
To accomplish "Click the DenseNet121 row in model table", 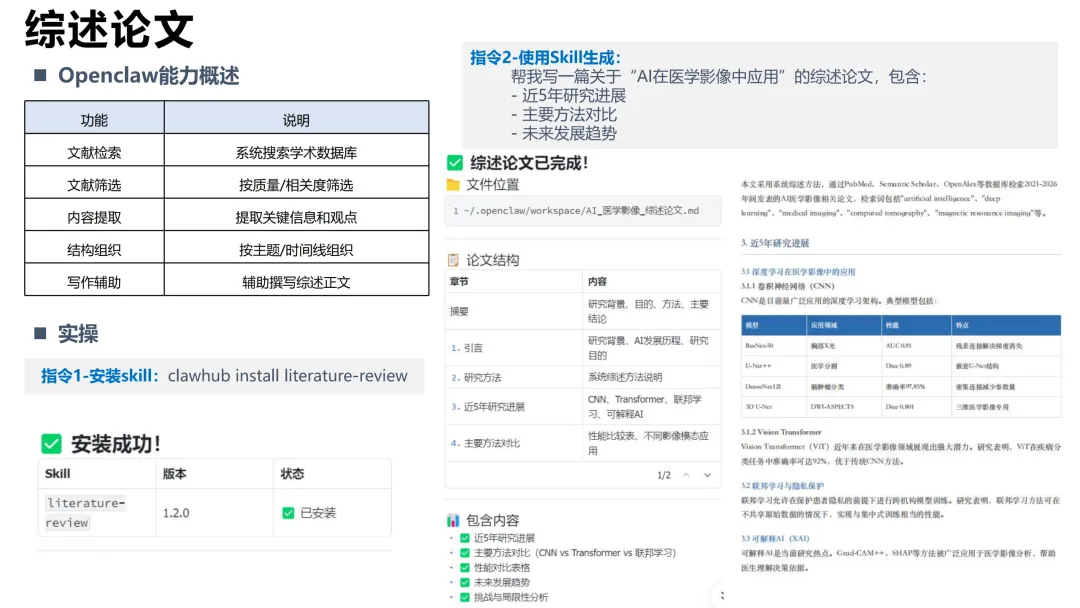I will 901,386.
